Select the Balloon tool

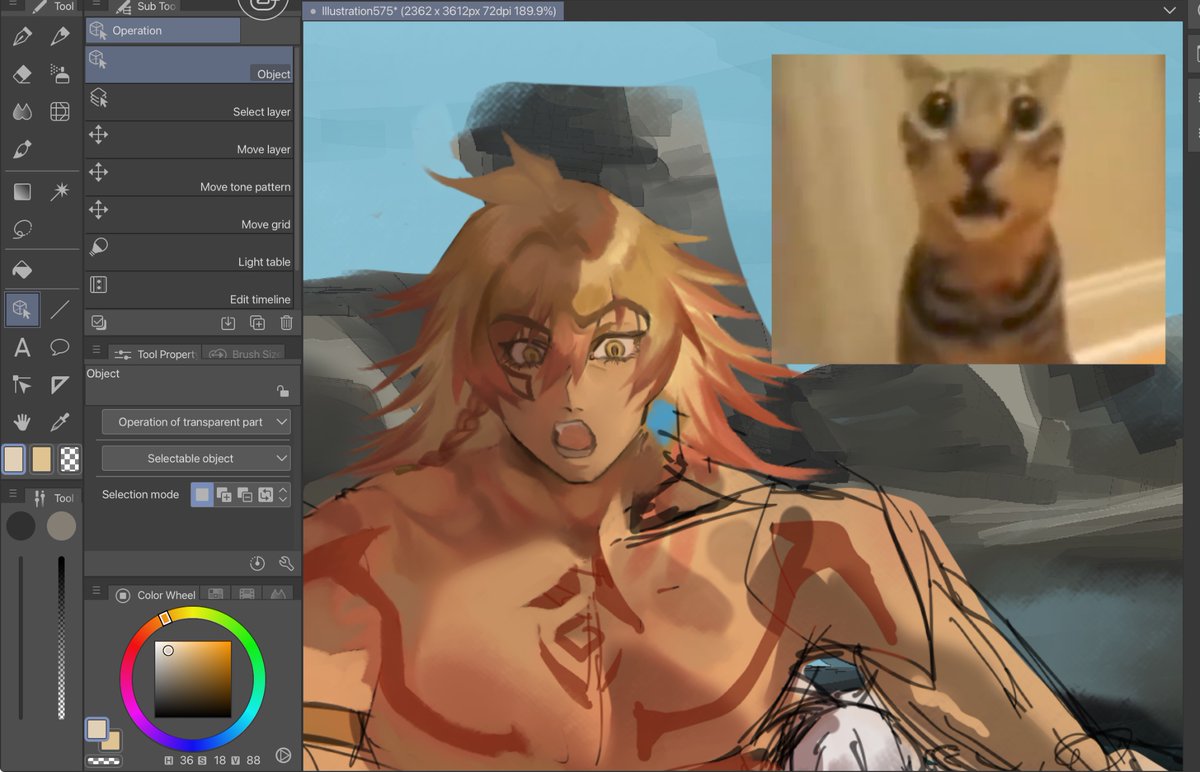(x=60, y=348)
